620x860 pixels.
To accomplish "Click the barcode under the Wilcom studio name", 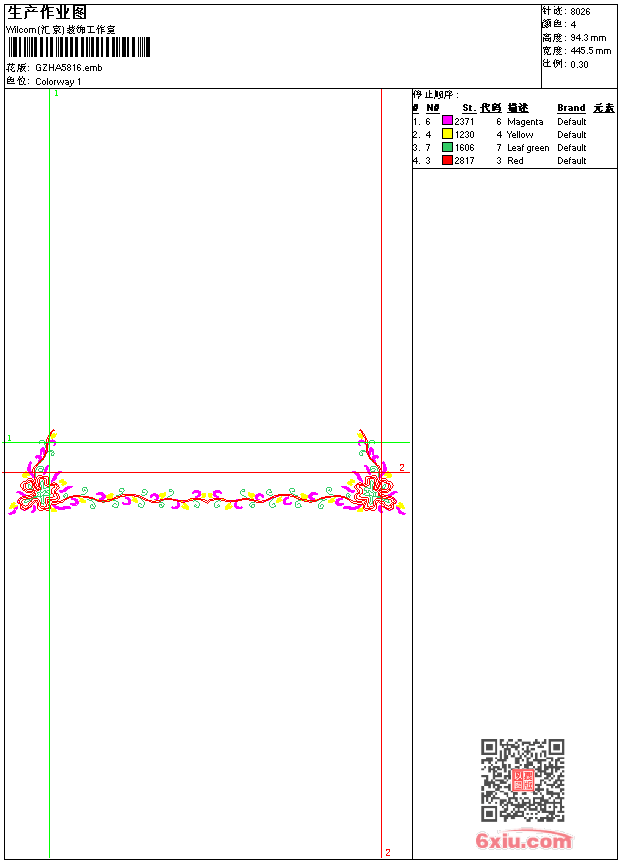I will (x=79, y=47).
